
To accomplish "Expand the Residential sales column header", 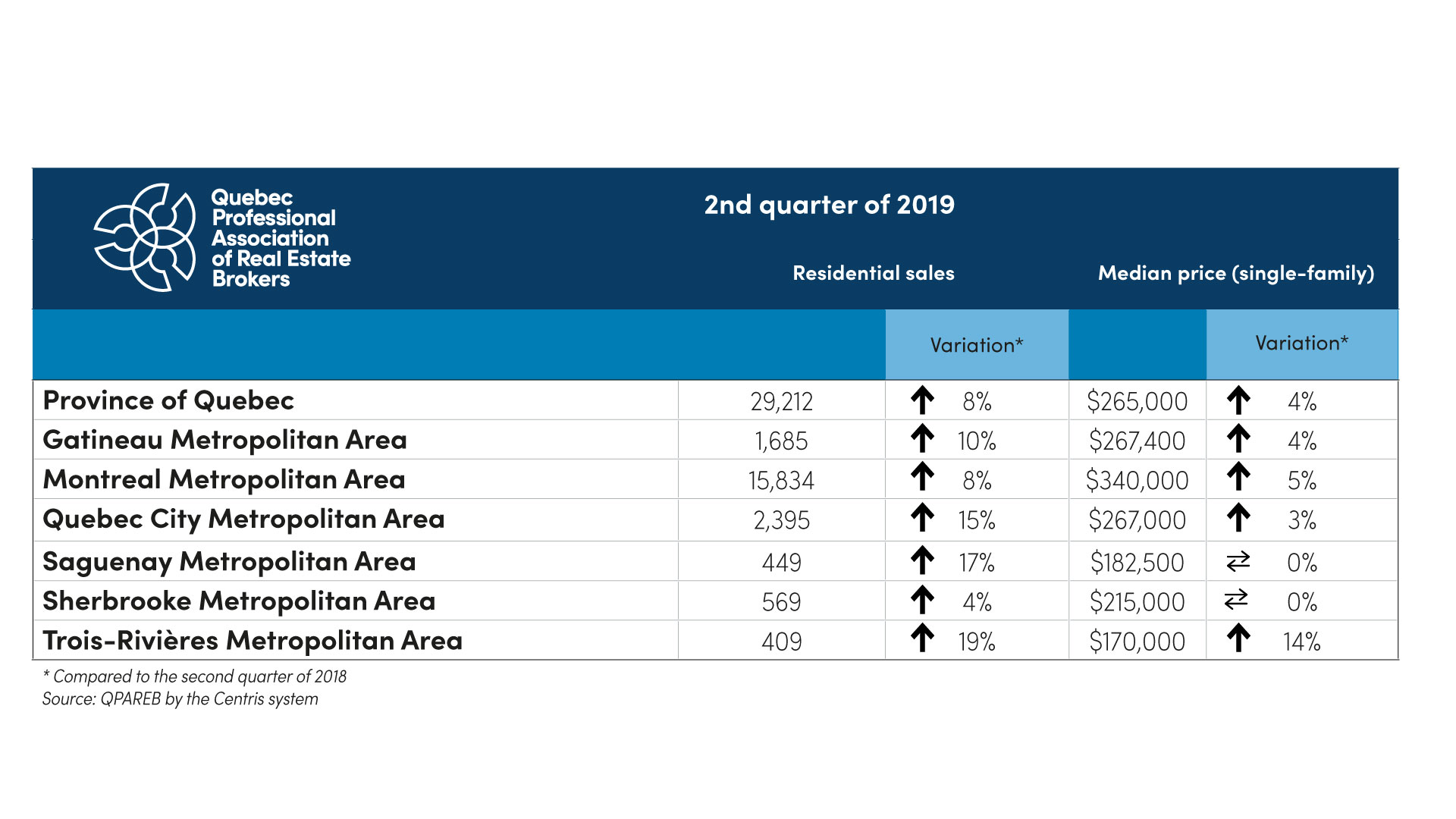I will coord(874,274).
